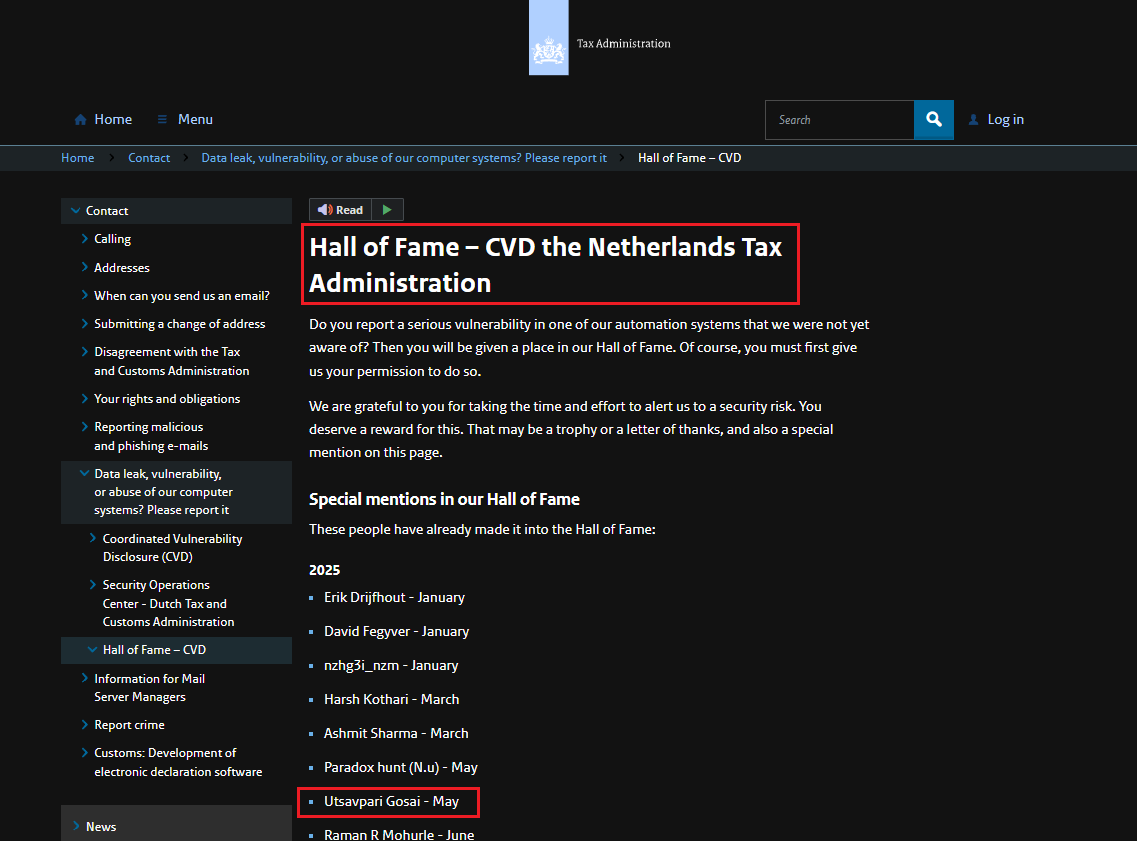Collapse the chevron beside Hall of Fame – CVD
The height and width of the screenshot is (841, 1137).
tap(93, 650)
